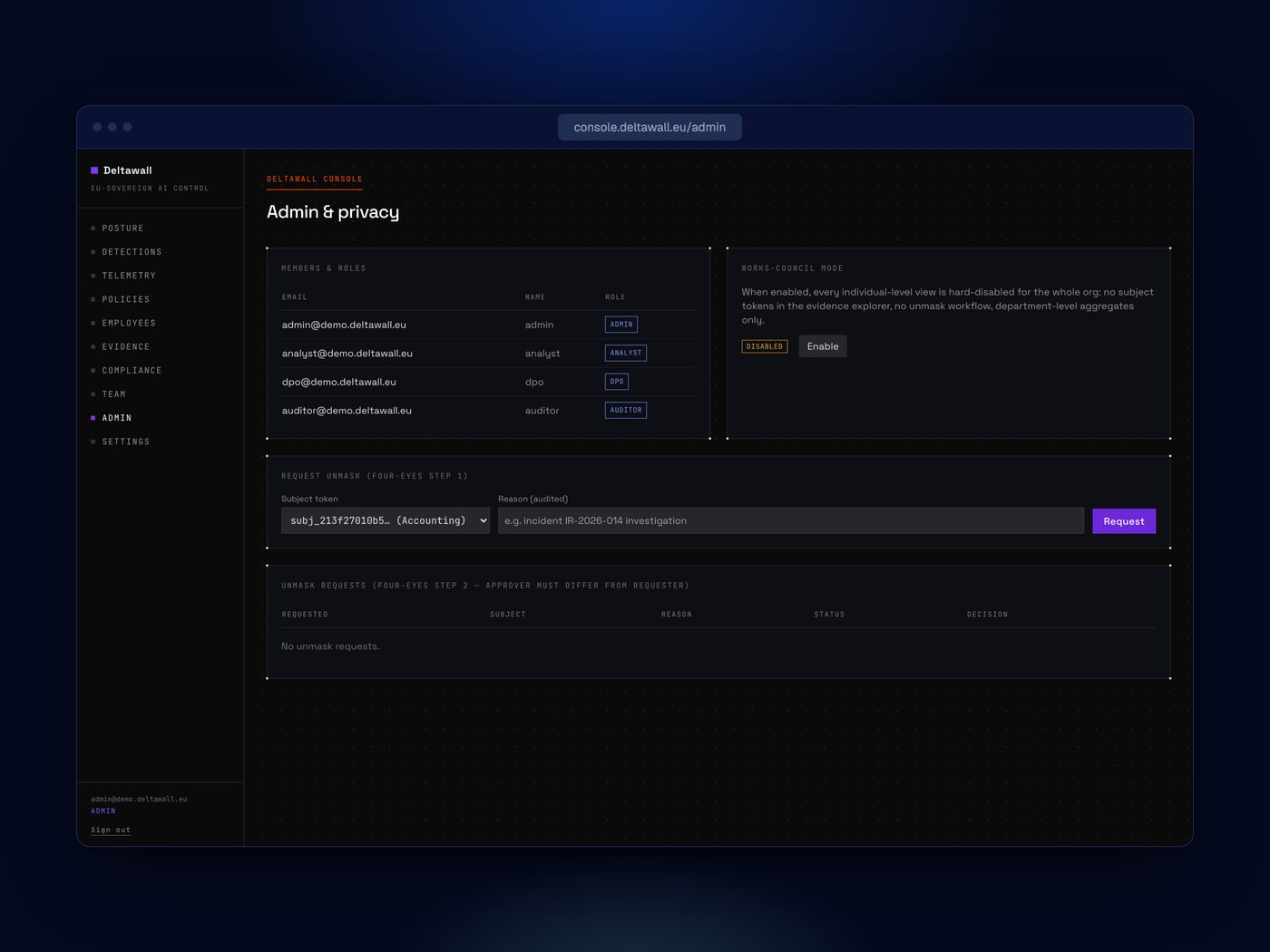Click the DISABLED status badge
The height and width of the screenshot is (952, 1270).
point(765,346)
